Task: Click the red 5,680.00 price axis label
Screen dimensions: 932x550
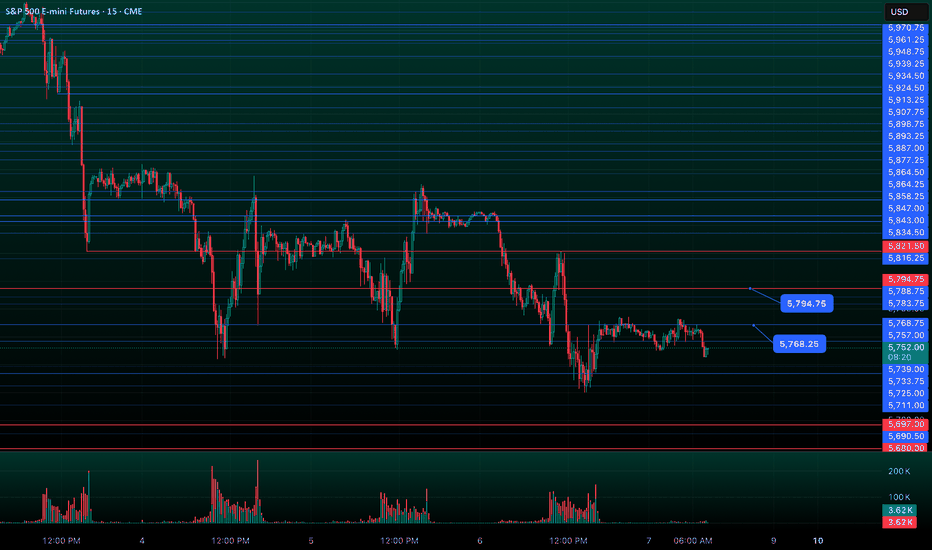Action: click(x=906, y=448)
